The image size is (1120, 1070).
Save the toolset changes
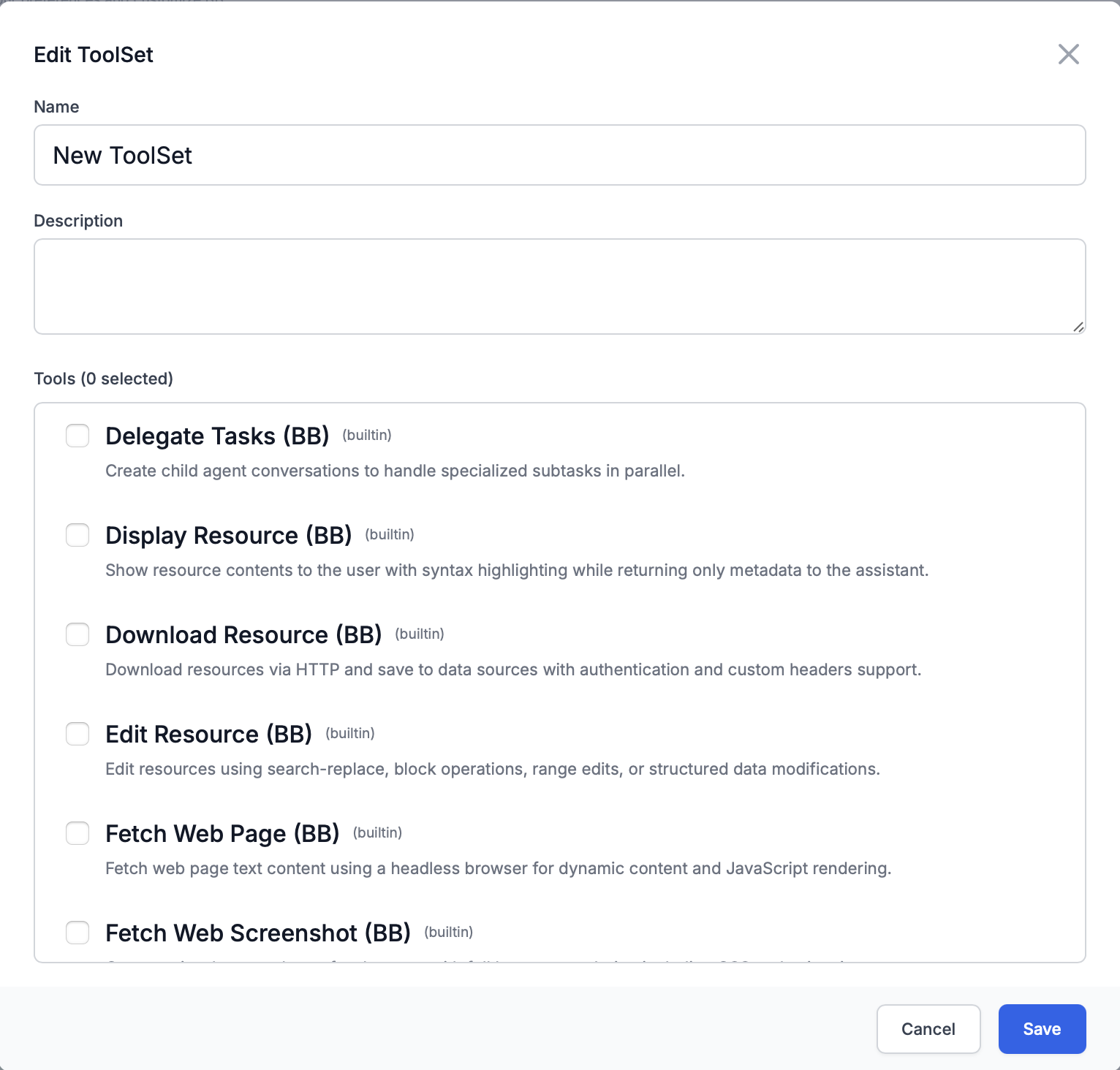pyautogui.click(x=1041, y=1028)
